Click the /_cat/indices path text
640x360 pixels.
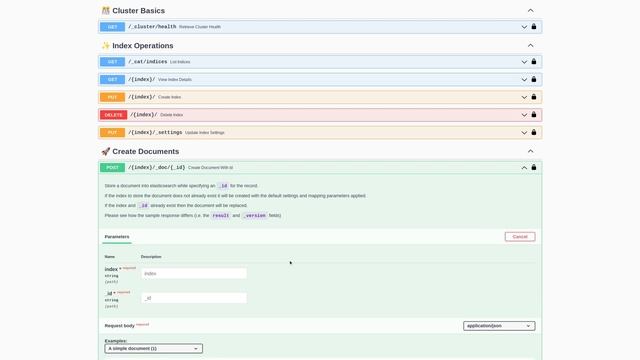click(x=148, y=62)
